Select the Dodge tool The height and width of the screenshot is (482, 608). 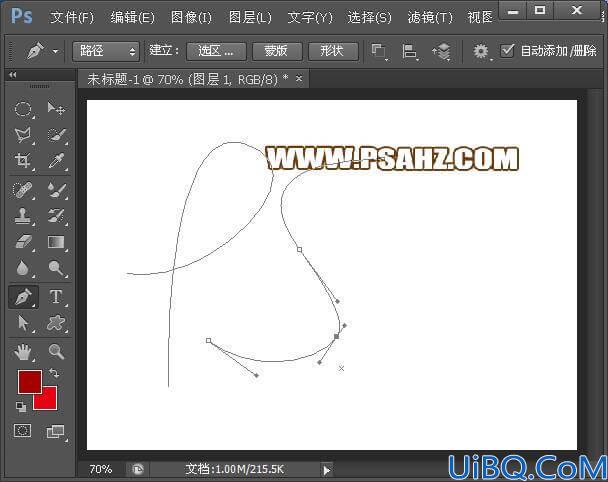pos(56,268)
